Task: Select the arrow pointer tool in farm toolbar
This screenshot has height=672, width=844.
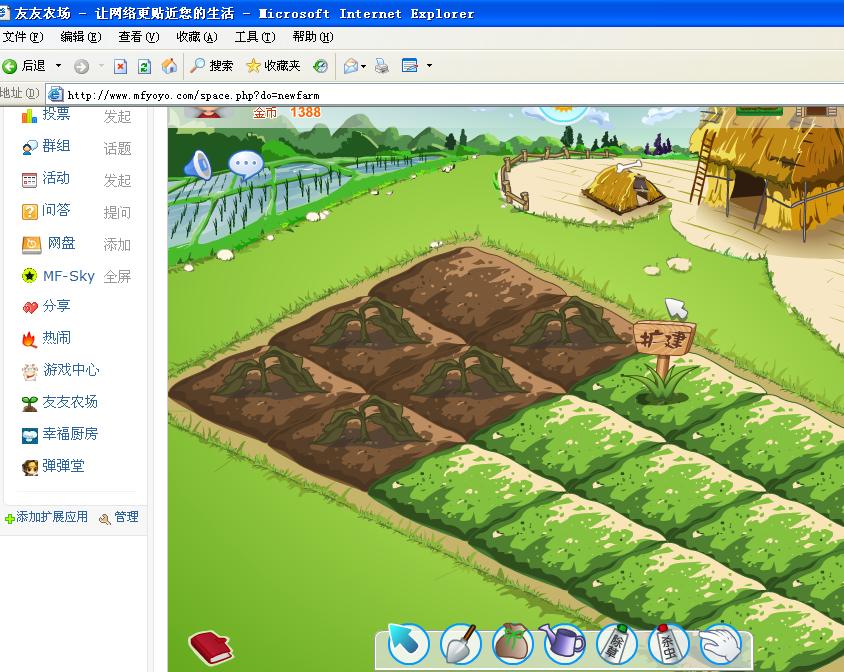Action: pyautogui.click(x=407, y=643)
